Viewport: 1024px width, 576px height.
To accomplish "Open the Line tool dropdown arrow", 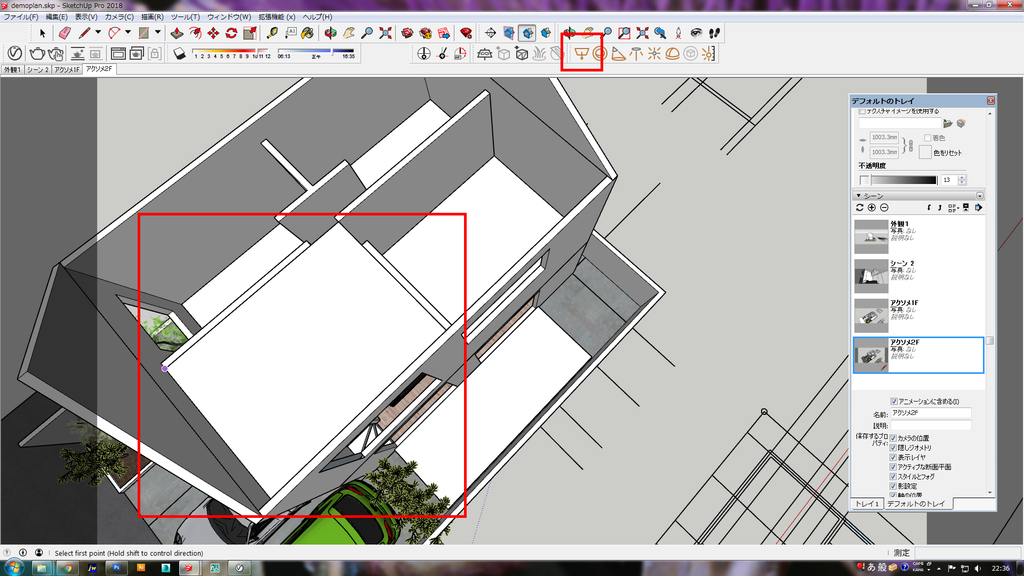I will pos(98,33).
